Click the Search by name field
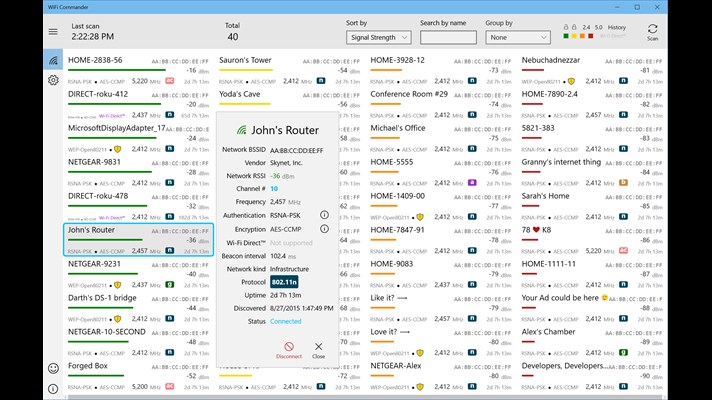 (448, 37)
